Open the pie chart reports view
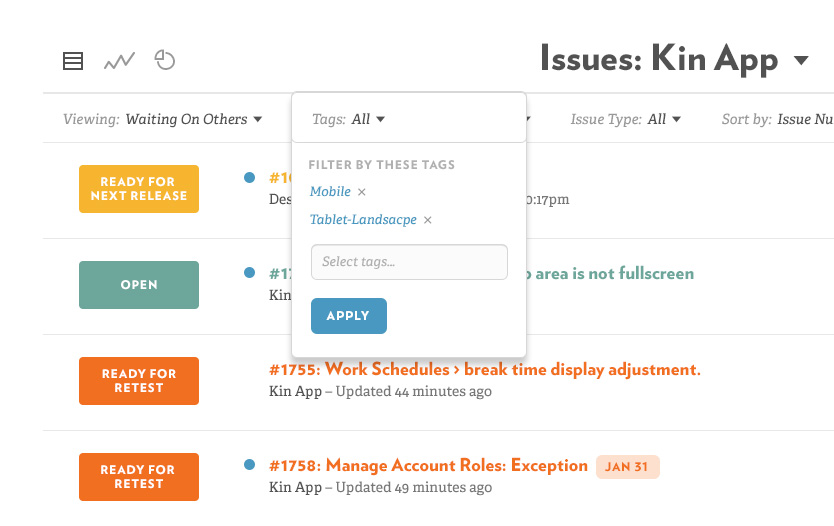834x526 pixels. (164, 60)
